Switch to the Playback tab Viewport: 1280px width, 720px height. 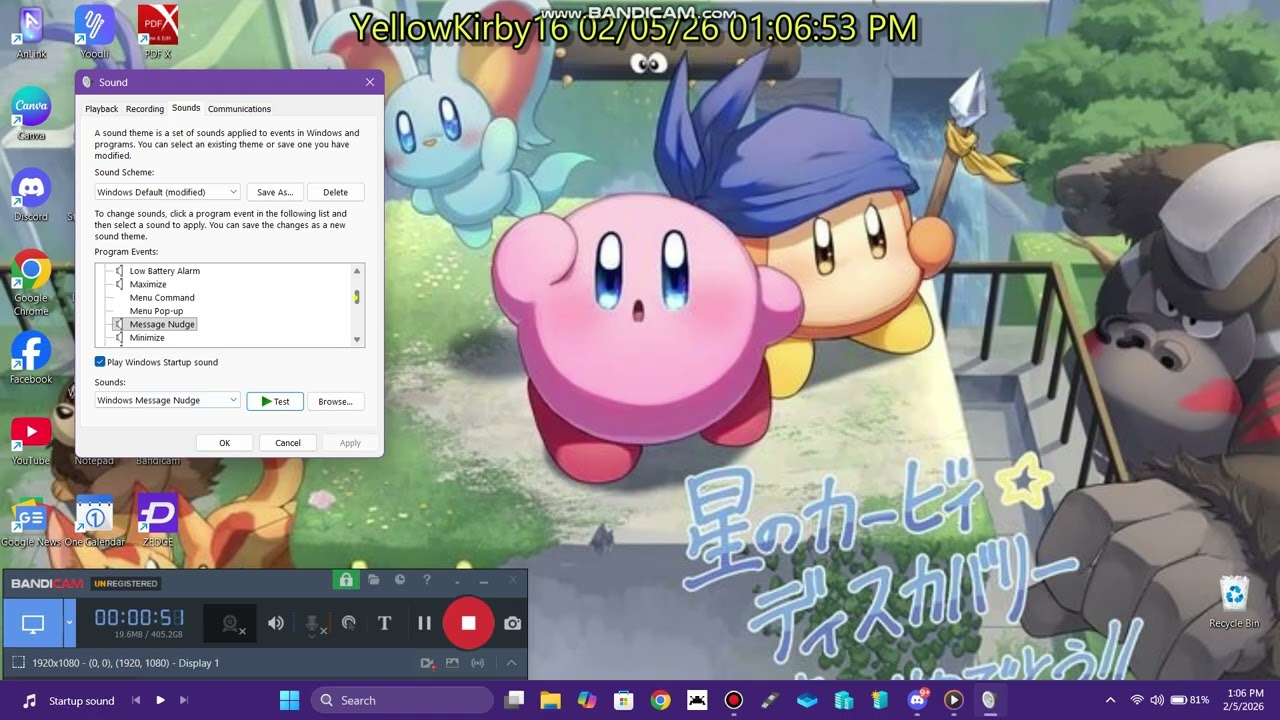click(x=101, y=109)
